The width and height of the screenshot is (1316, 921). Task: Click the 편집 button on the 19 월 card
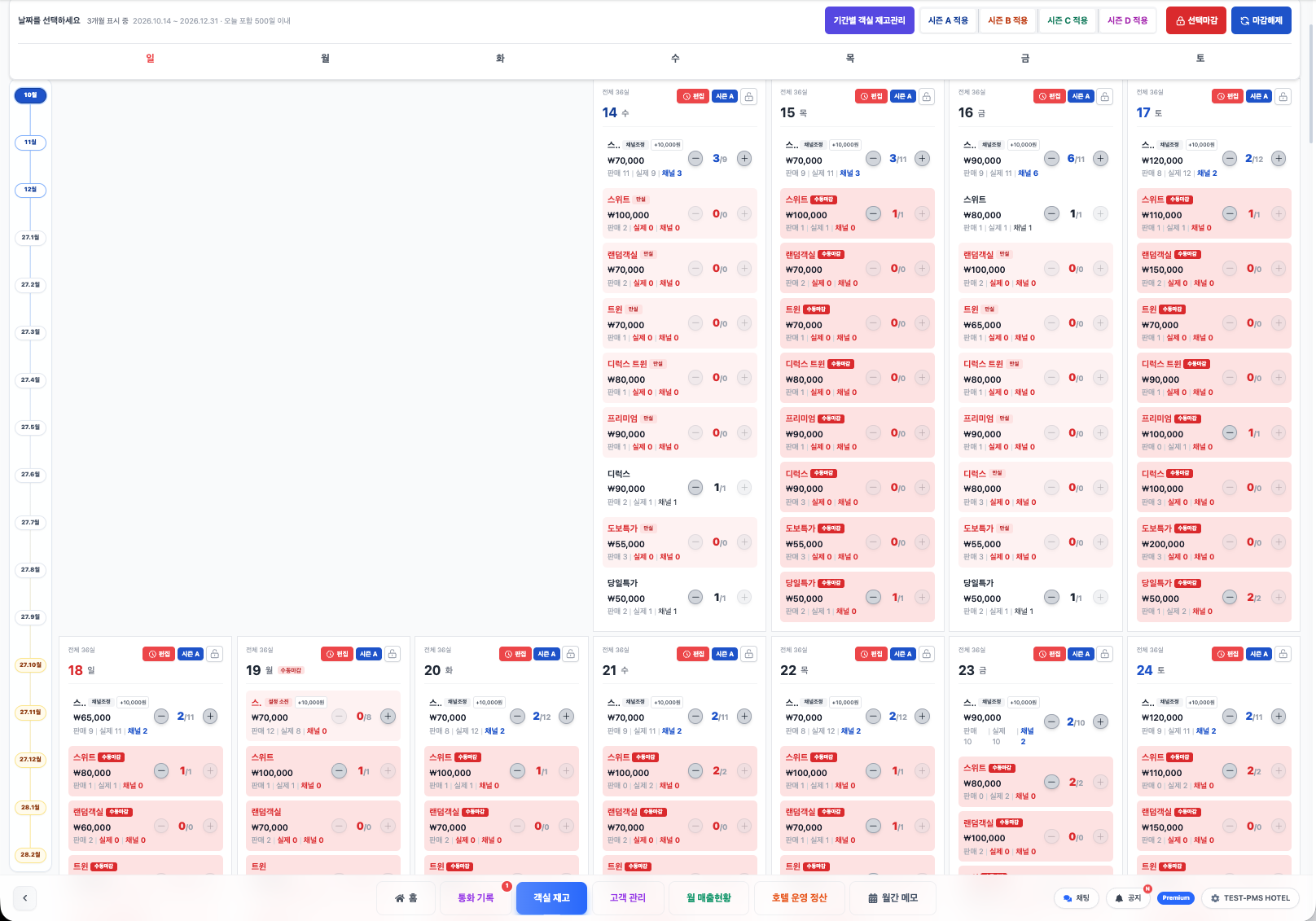point(337,654)
